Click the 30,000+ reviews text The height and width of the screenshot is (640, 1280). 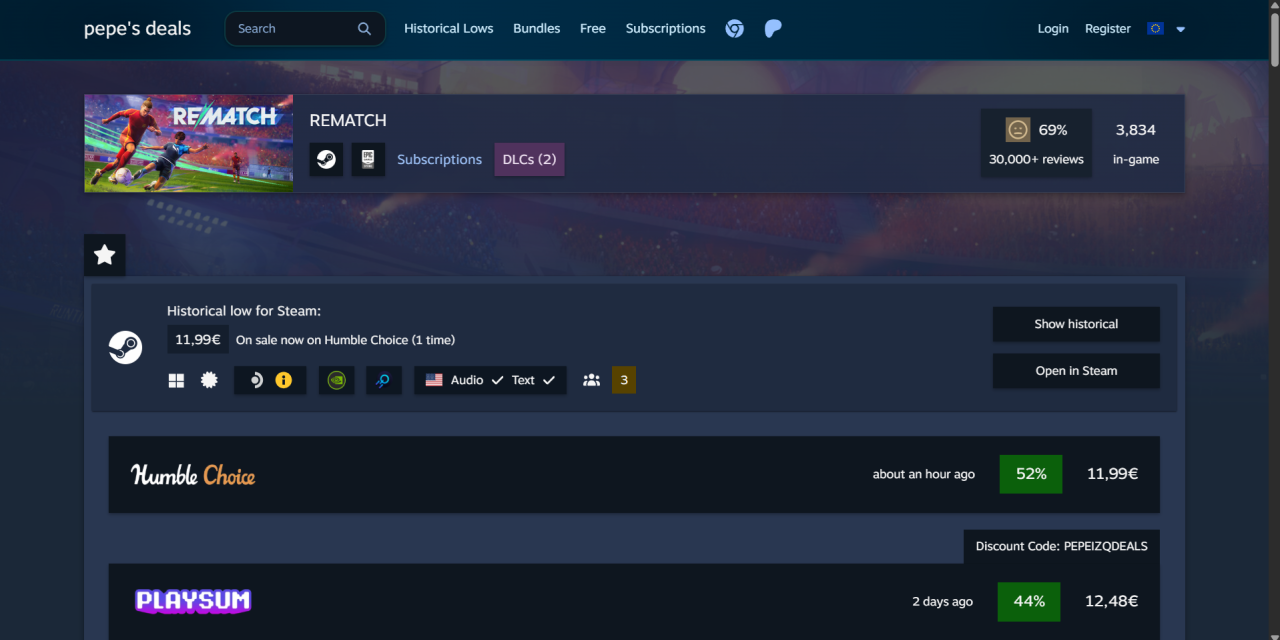[x=1036, y=159]
